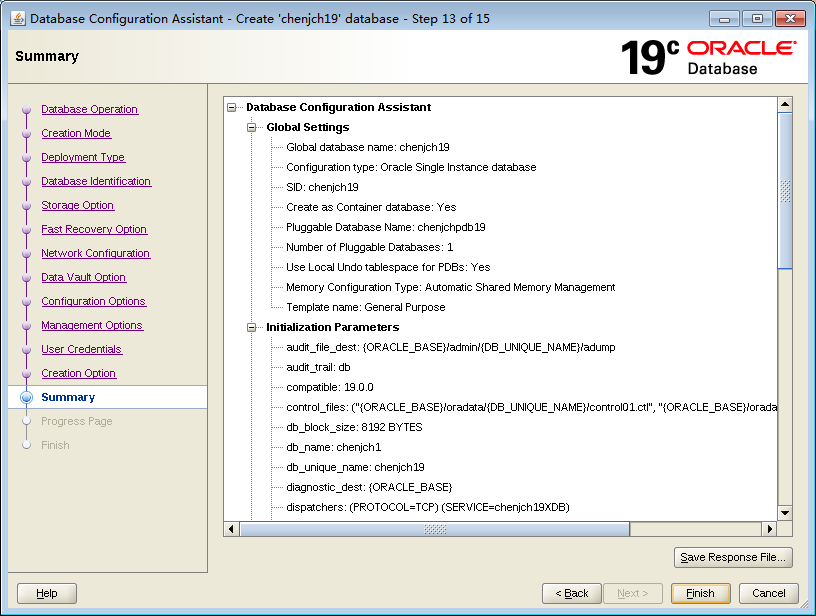Open Help

click(x=46, y=593)
